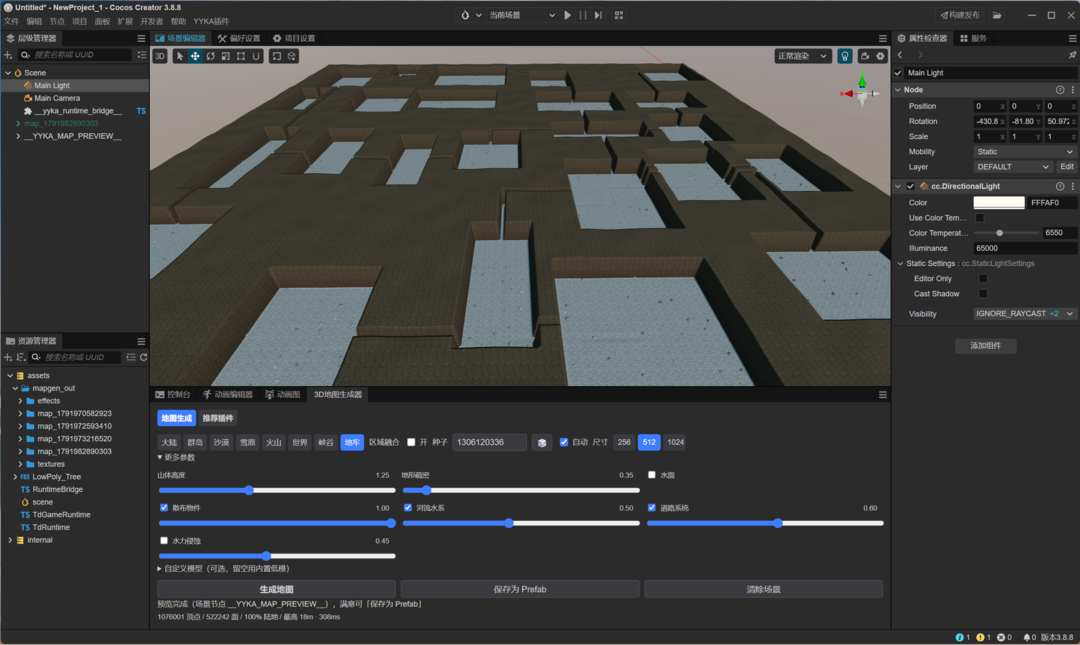The height and width of the screenshot is (645, 1080).
Task: Click the 保存为 Prefab button
Action: (x=520, y=589)
